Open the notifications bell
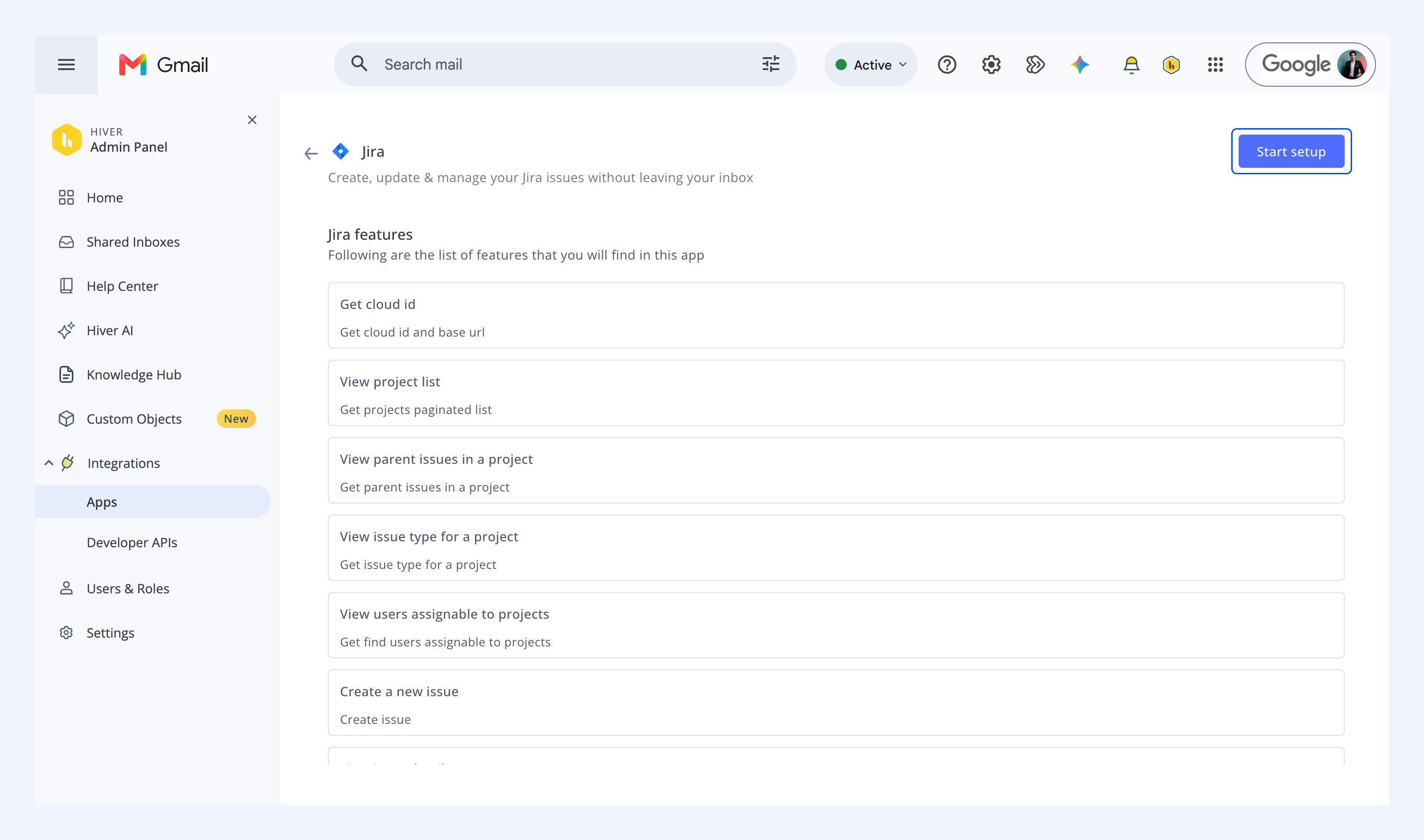 point(1131,65)
